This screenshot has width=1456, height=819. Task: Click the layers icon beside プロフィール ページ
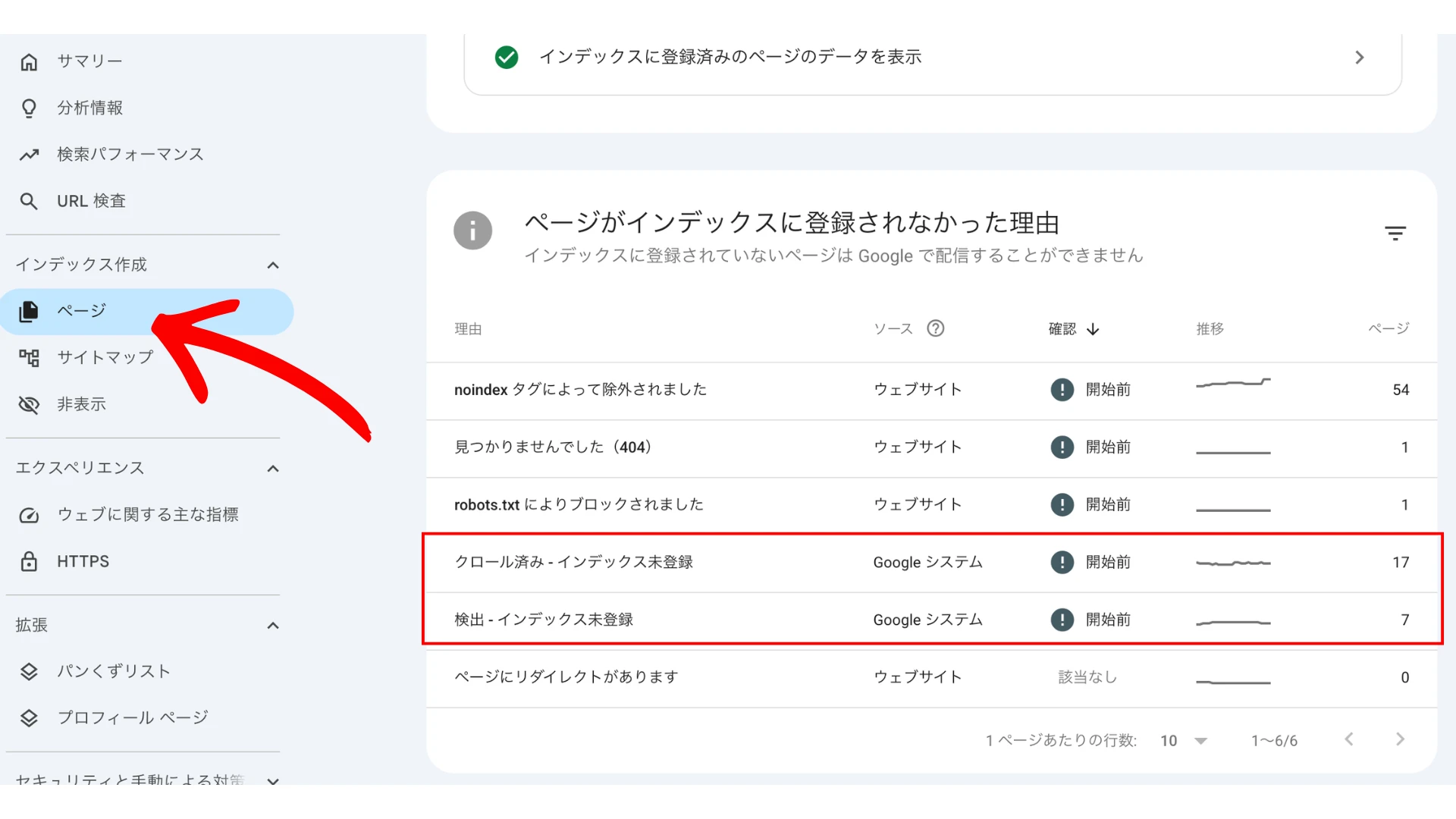(x=29, y=718)
